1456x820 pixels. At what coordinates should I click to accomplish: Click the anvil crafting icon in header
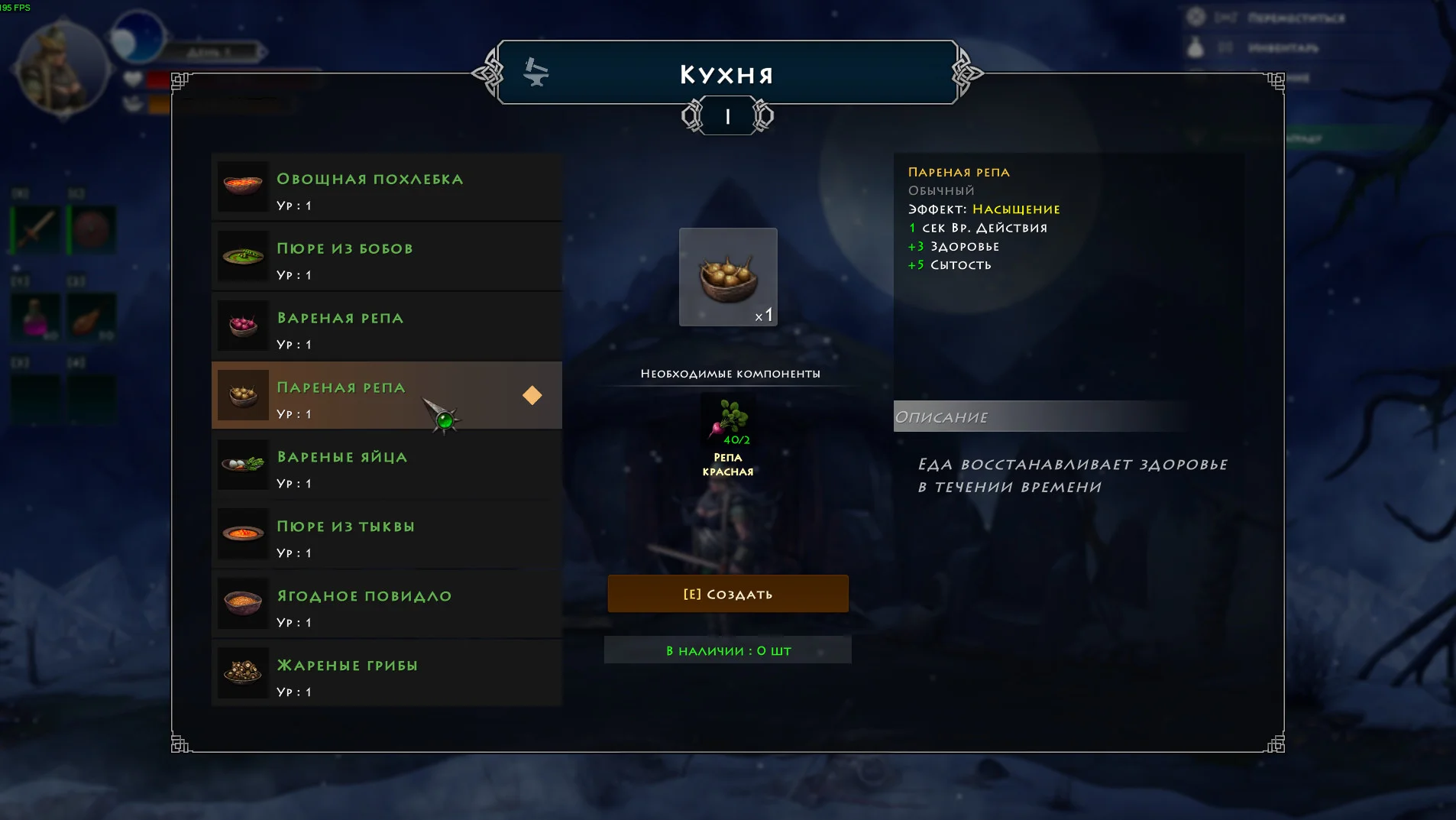(535, 73)
